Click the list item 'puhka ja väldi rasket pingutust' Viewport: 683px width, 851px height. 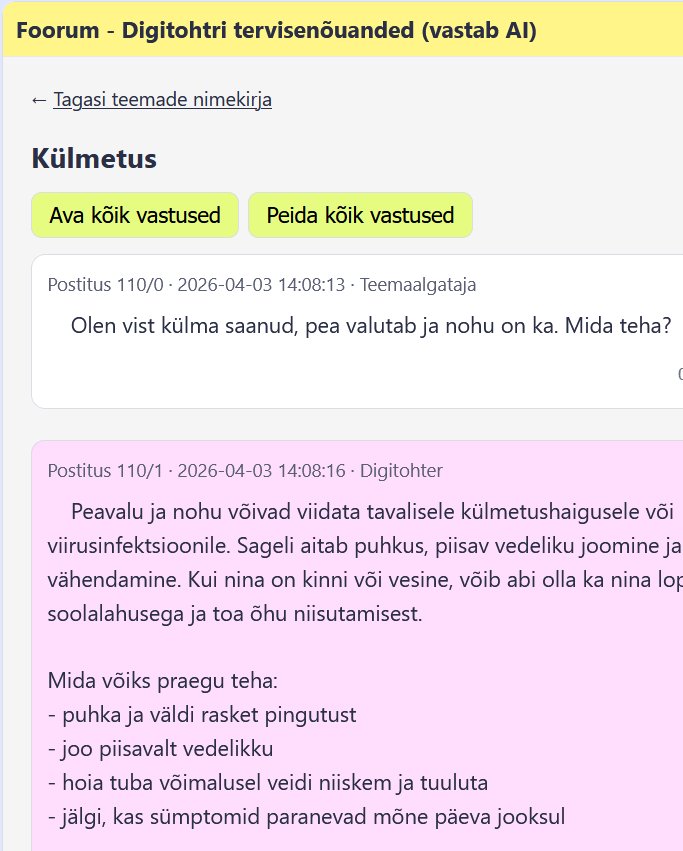(x=202, y=715)
